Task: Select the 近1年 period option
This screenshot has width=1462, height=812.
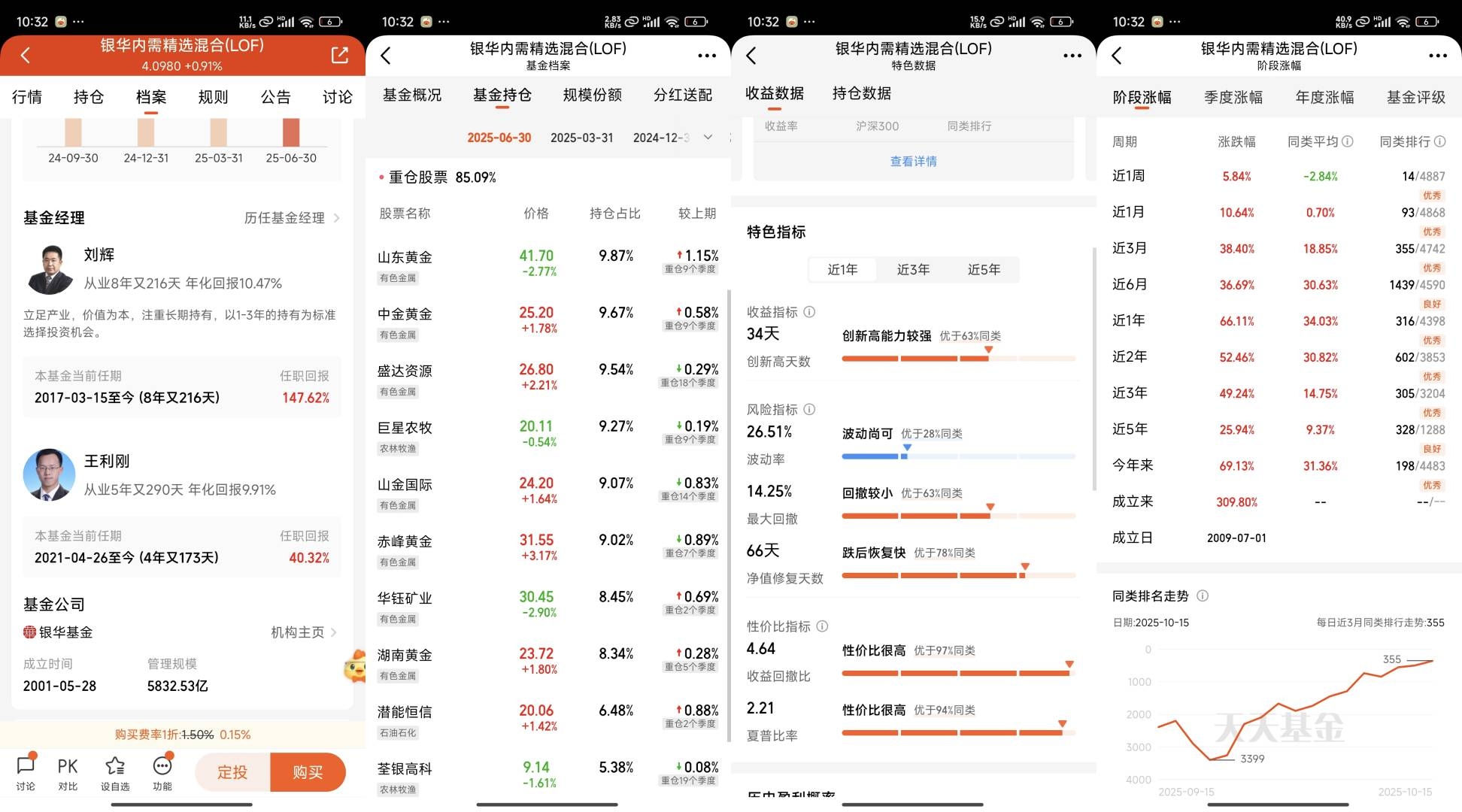Action: click(842, 269)
